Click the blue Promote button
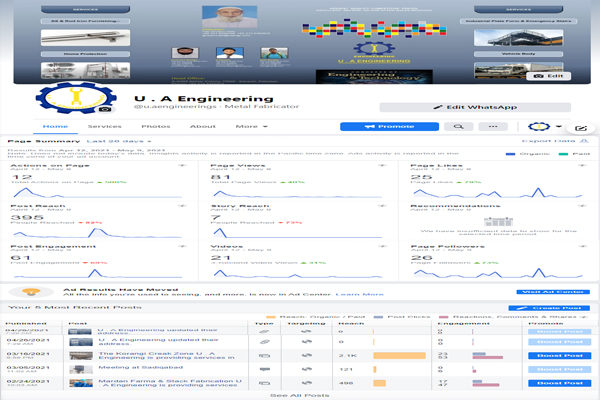600x400 pixels. (389, 127)
